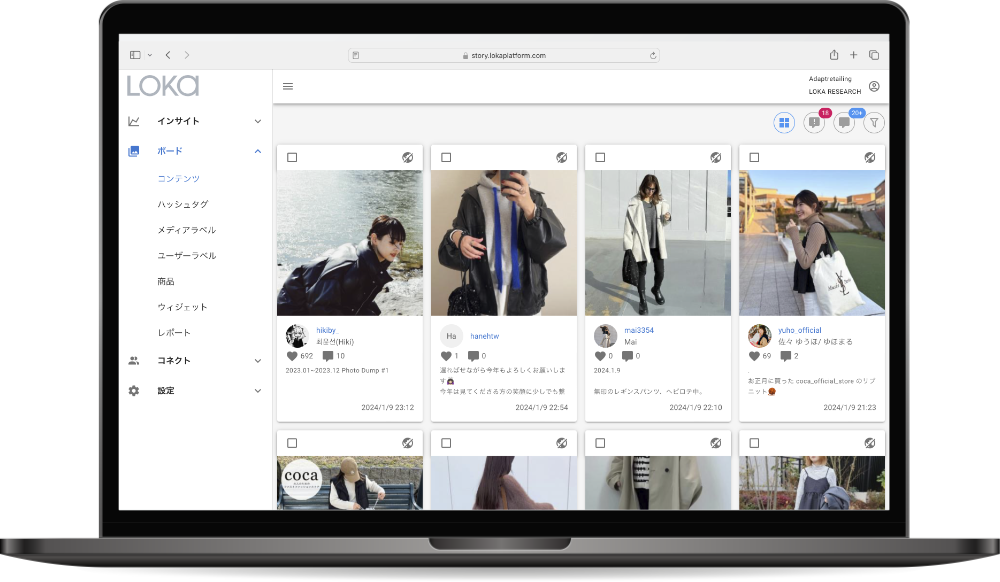
Task: Expand the インサイト sidebar section
Action: point(257,122)
